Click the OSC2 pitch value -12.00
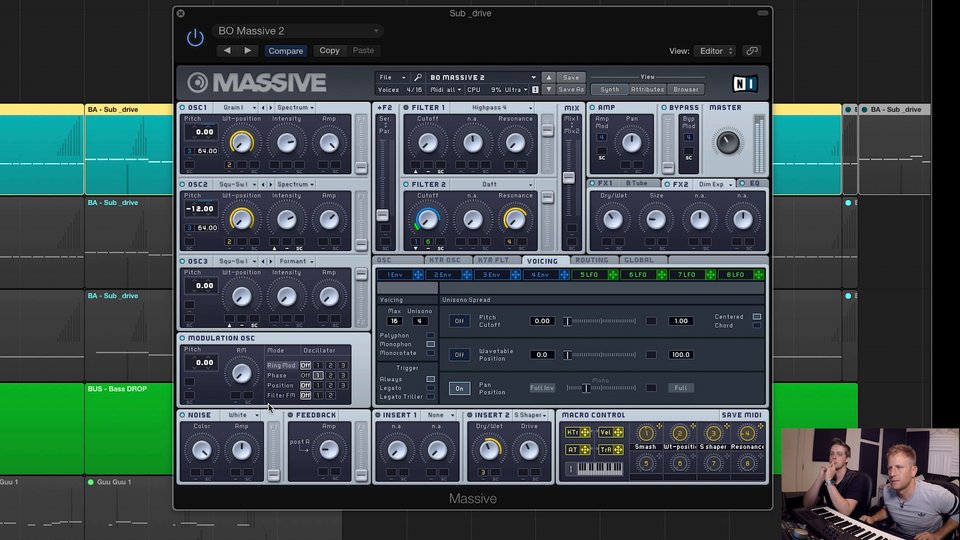This screenshot has width=960, height=540. point(200,209)
